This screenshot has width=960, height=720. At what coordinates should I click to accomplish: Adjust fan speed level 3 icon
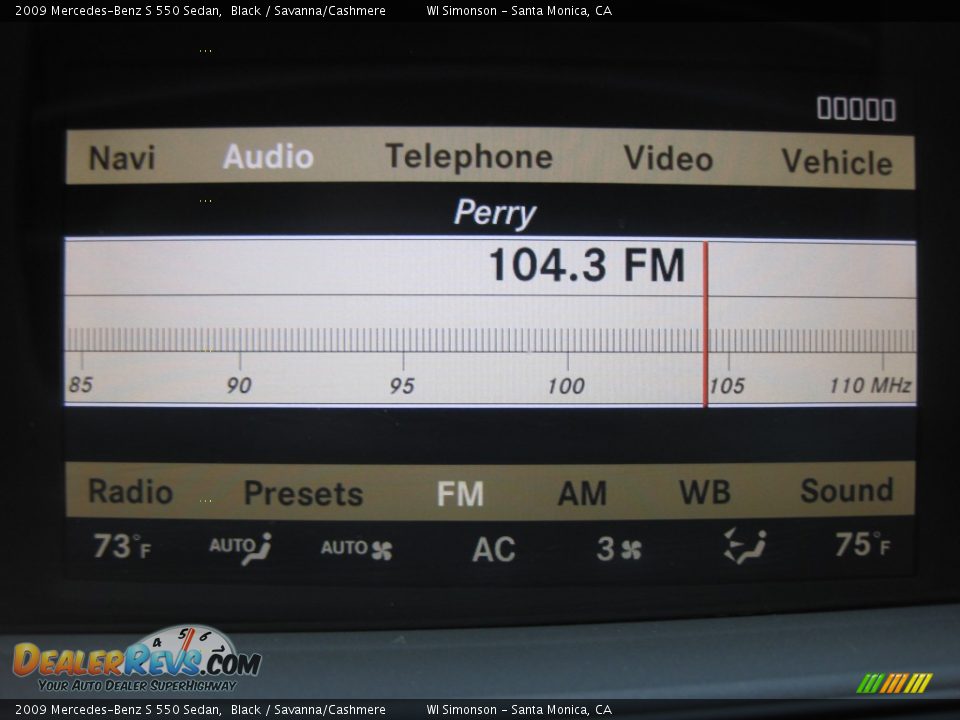click(x=619, y=549)
